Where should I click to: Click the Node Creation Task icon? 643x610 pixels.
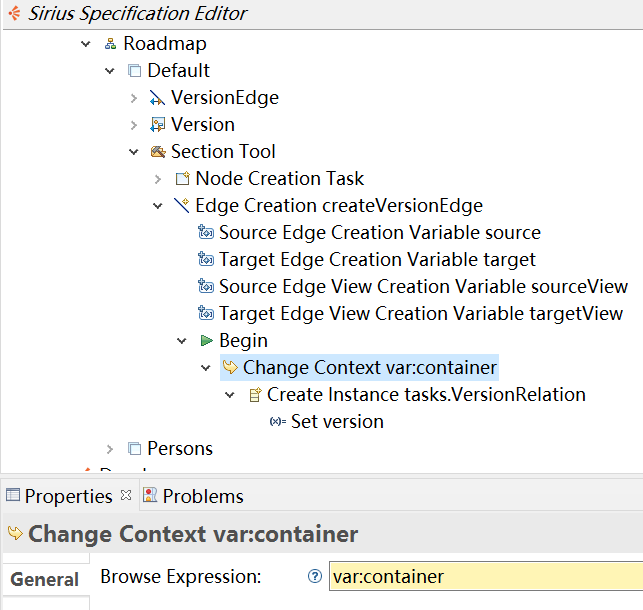tap(182, 179)
